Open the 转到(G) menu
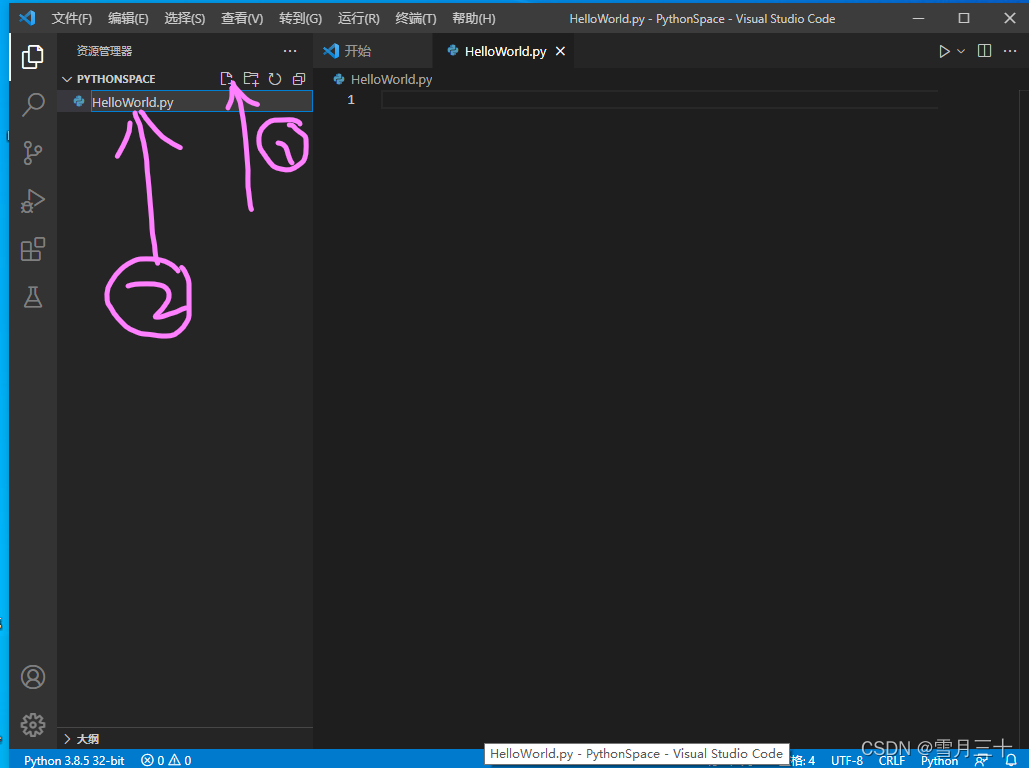Image resolution: width=1029 pixels, height=768 pixels. point(300,18)
